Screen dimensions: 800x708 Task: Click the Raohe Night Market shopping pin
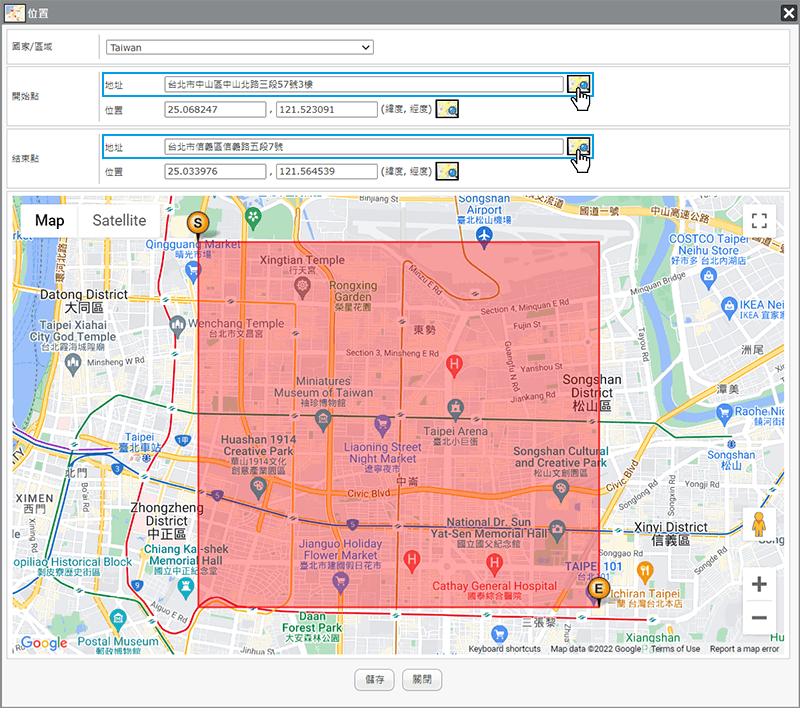click(x=724, y=414)
